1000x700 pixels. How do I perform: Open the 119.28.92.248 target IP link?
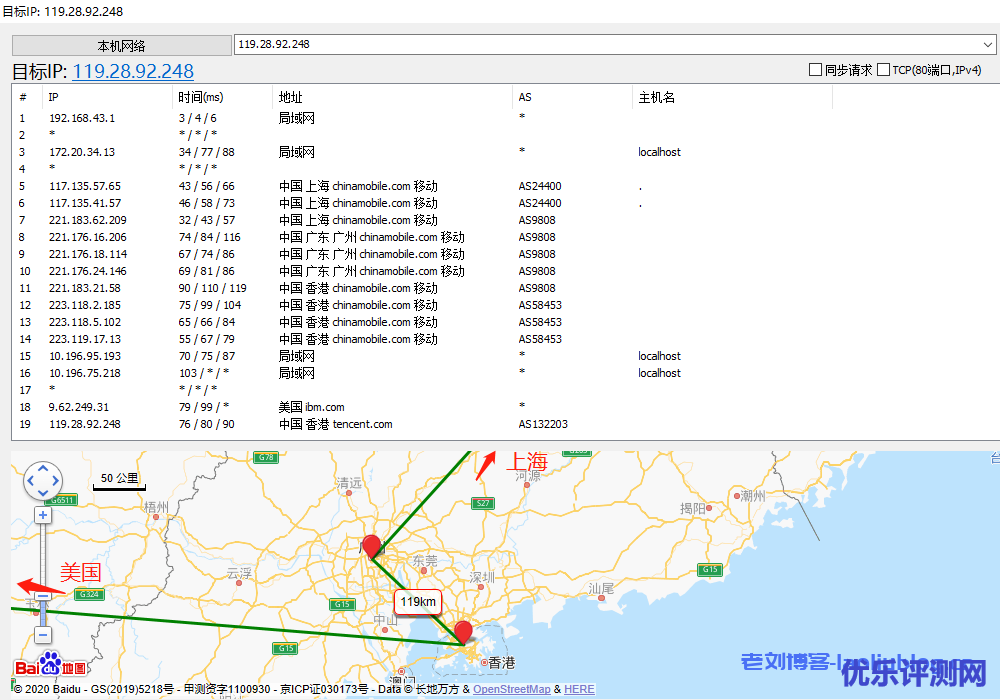click(x=133, y=71)
